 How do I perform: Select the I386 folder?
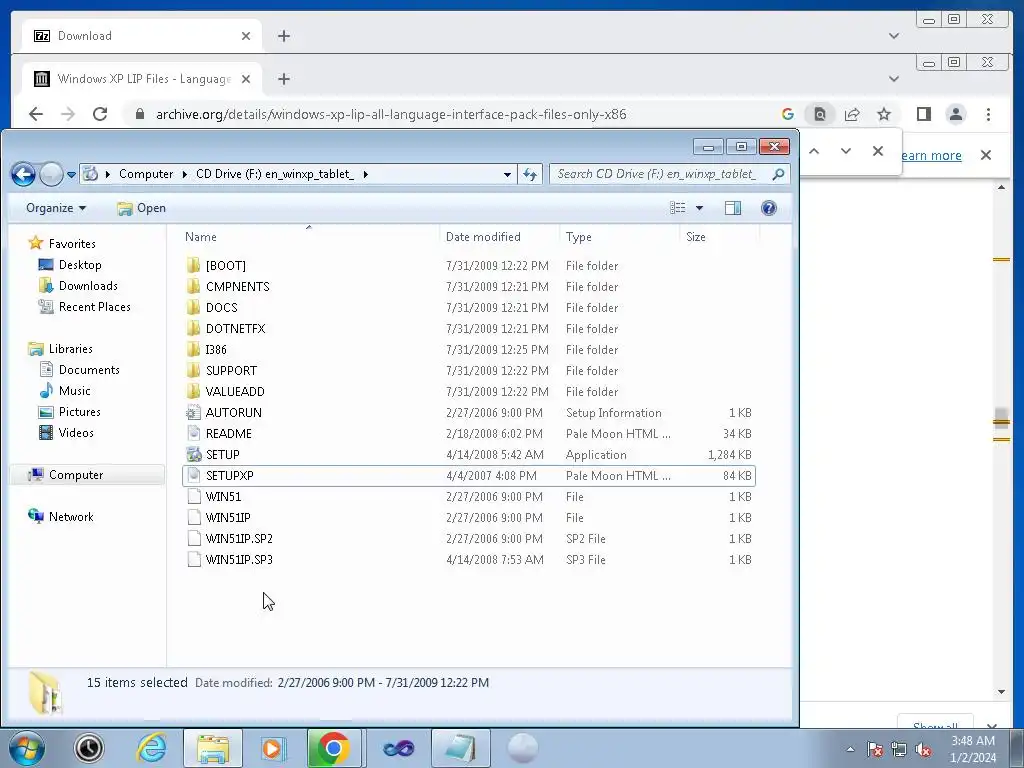point(468,349)
